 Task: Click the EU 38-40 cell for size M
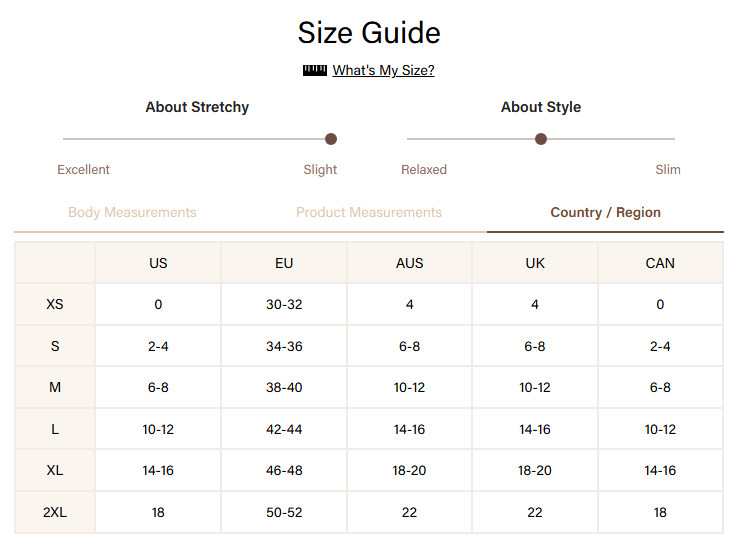[x=284, y=388]
